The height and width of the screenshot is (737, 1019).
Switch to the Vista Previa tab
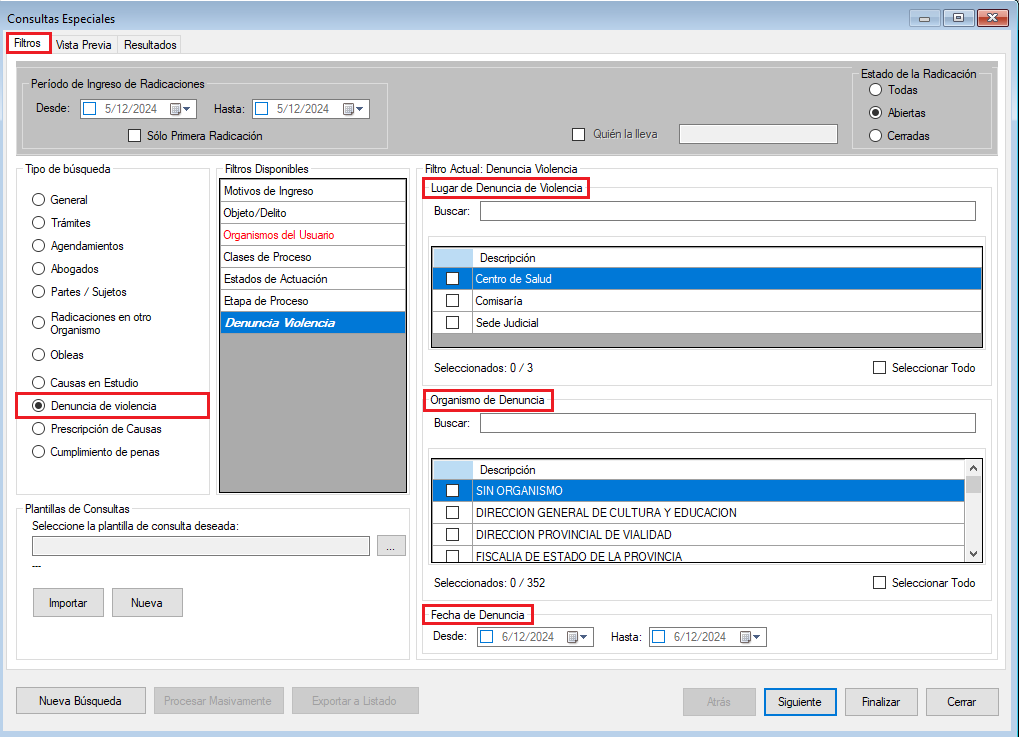(84, 45)
